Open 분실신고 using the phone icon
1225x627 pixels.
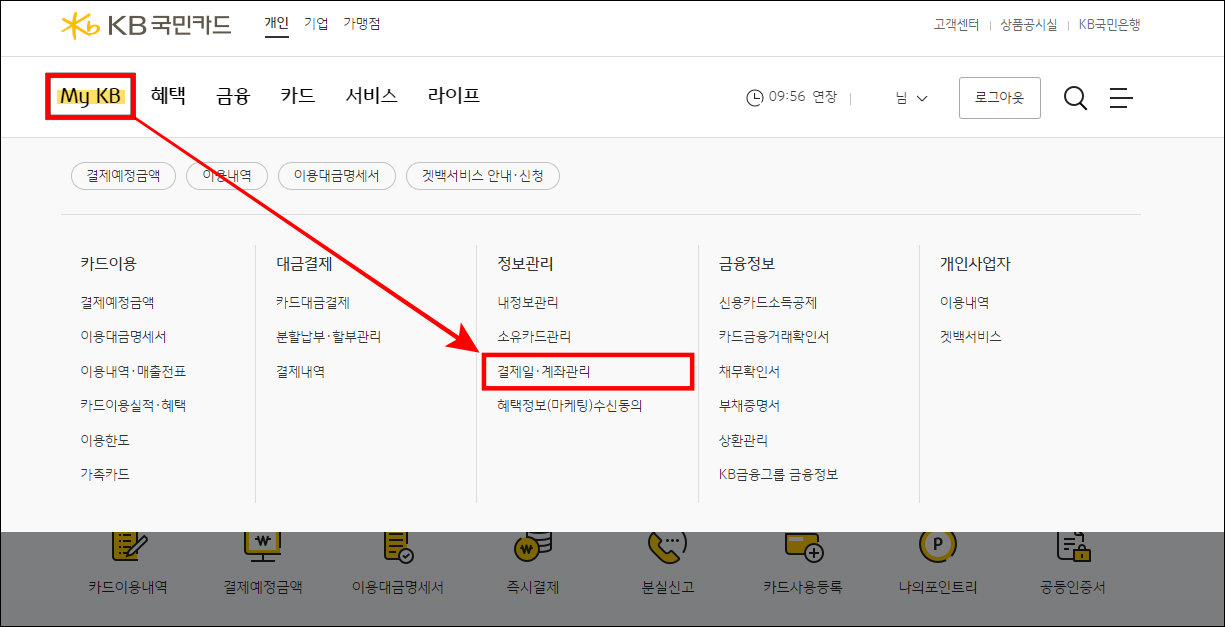tap(666, 562)
